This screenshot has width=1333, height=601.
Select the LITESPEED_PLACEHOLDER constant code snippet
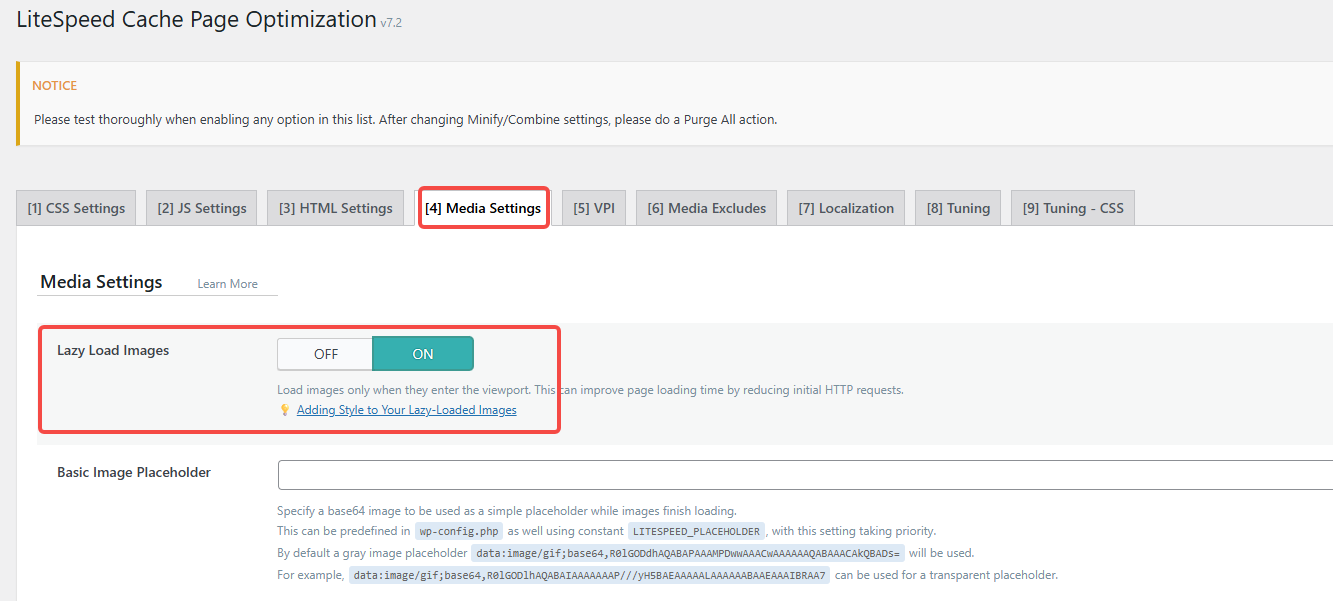pyautogui.click(x=696, y=530)
